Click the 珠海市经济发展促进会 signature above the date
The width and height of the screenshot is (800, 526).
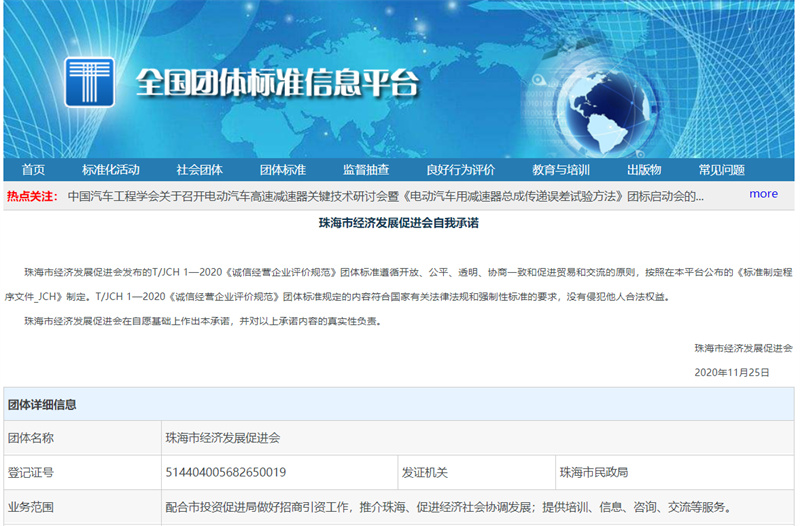[743, 348]
